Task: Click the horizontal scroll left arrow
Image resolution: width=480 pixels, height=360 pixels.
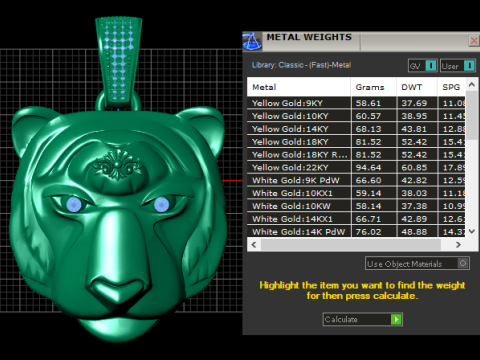Action: click(x=254, y=245)
